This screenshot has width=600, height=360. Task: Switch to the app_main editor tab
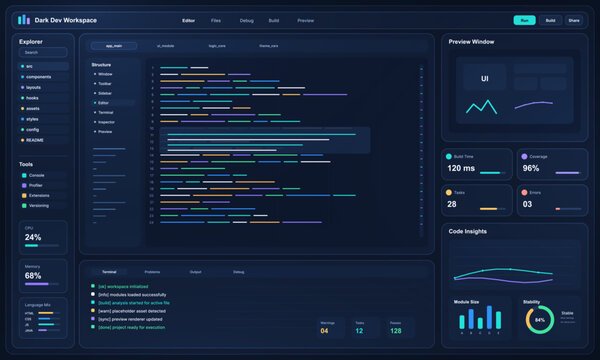[114, 46]
